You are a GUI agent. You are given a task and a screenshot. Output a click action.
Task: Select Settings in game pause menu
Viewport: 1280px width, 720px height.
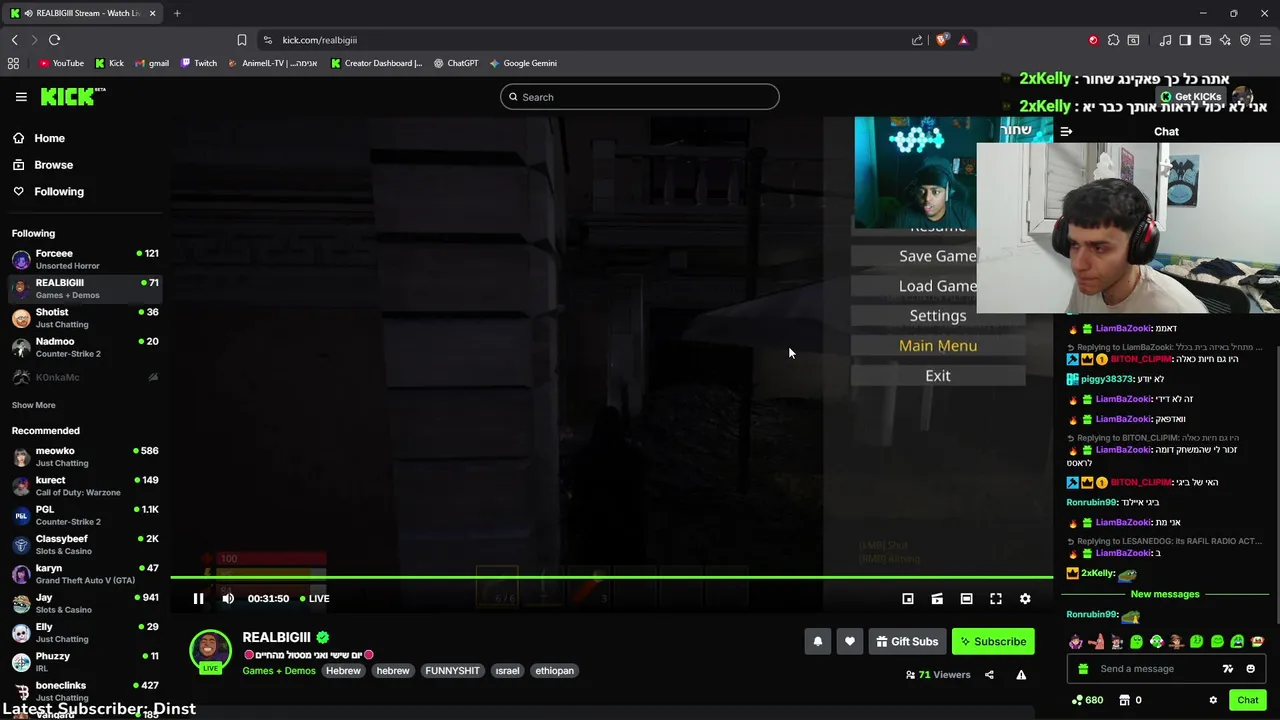[938, 315]
